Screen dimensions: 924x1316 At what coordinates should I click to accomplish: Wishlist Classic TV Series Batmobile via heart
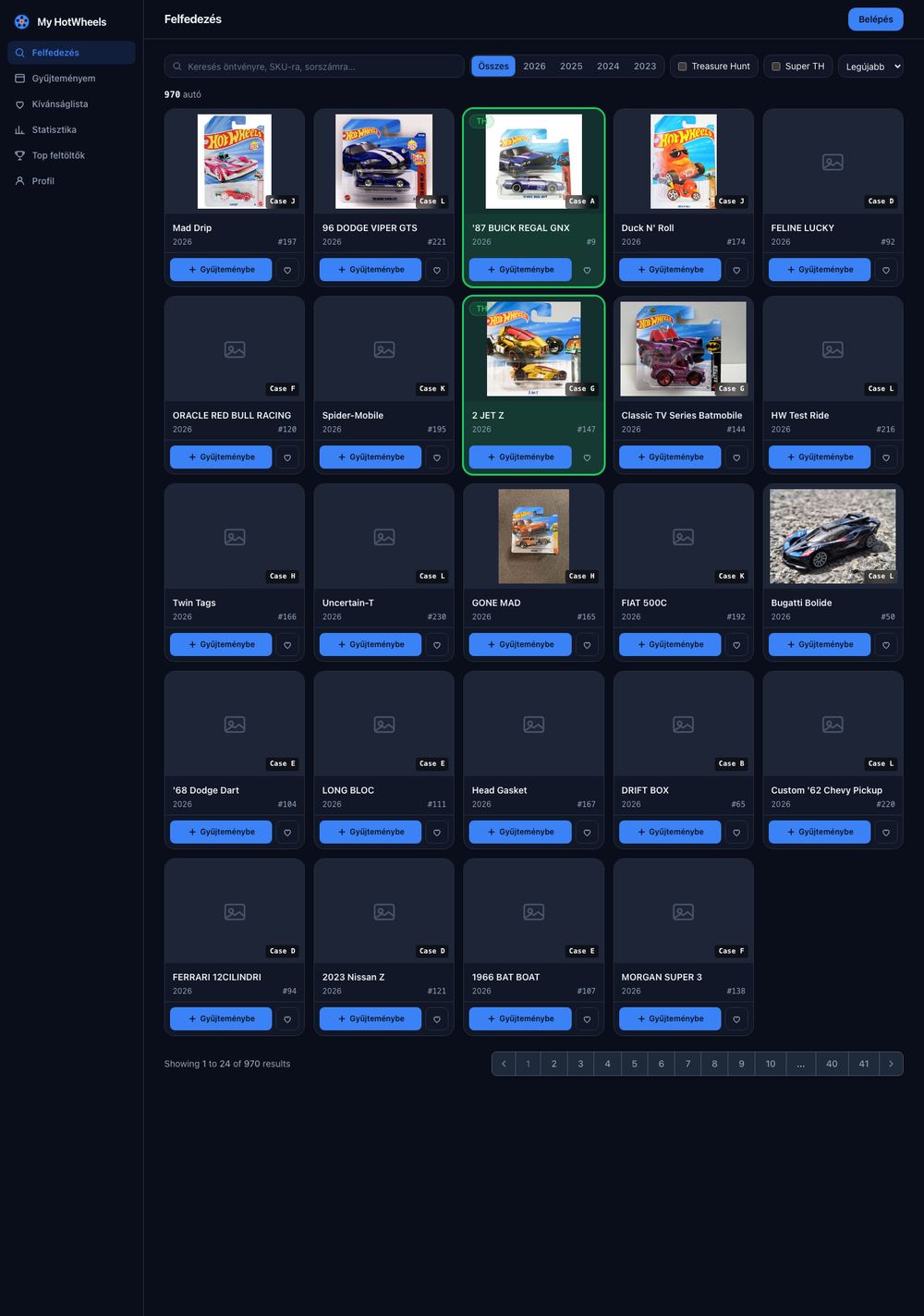[x=736, y=457]
